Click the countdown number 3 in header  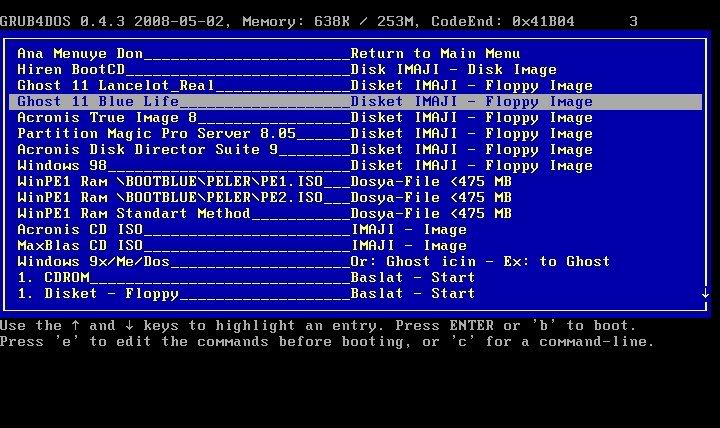point(634,22)
